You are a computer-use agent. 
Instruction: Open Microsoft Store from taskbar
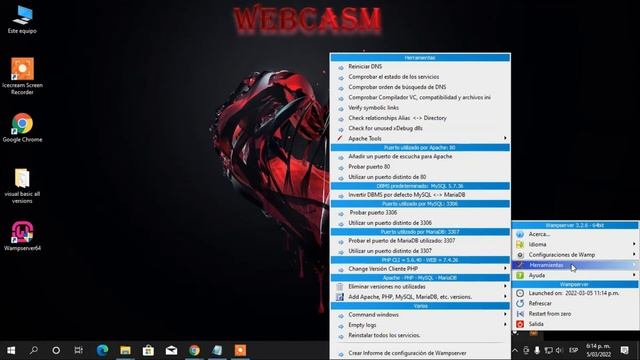[148, 350]
